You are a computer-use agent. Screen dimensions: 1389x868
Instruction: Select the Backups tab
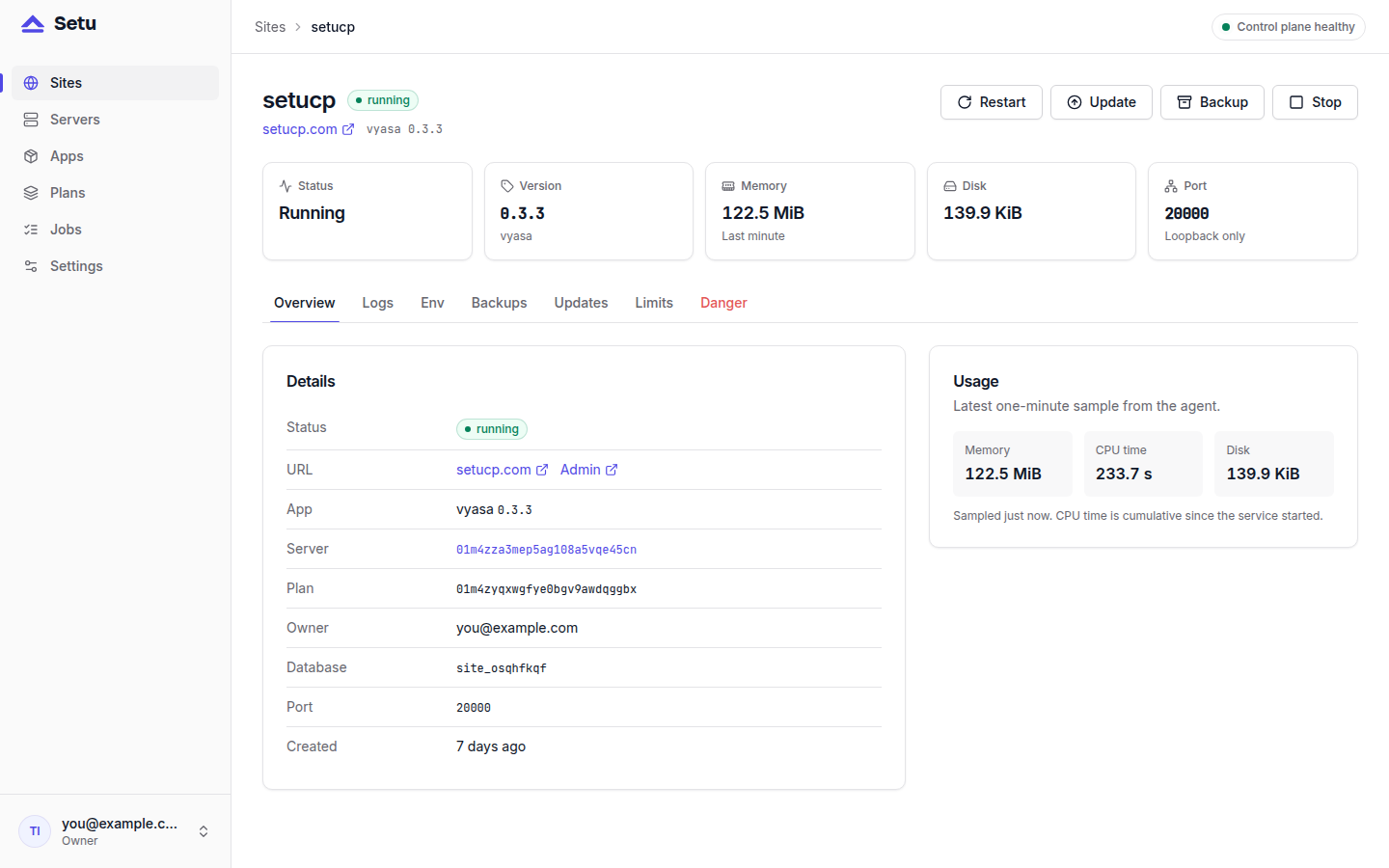coord(500,303)
